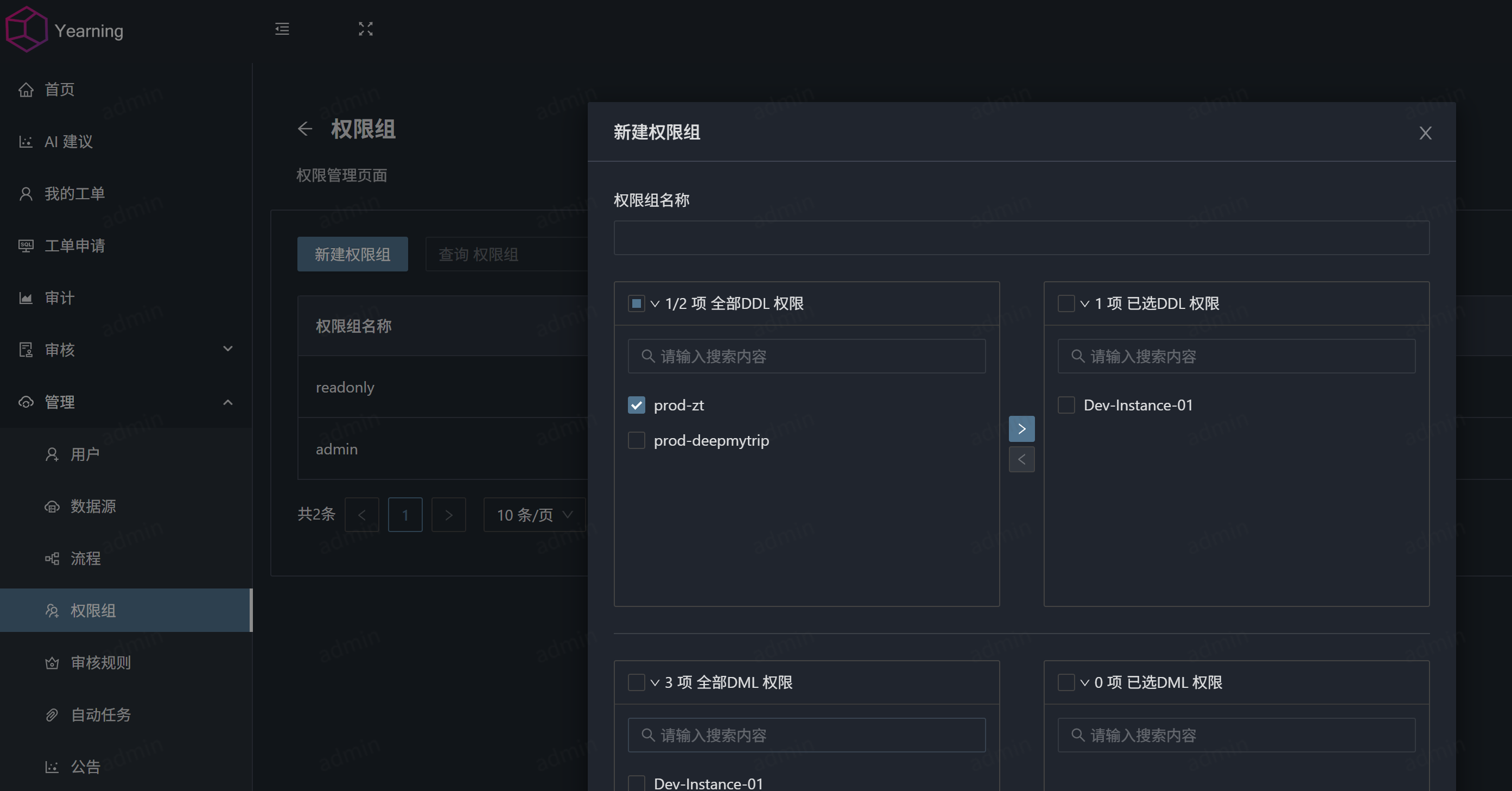Move prod-zt right using the blue arrow
This screenshot has width=1512, height=791.
1021,429
